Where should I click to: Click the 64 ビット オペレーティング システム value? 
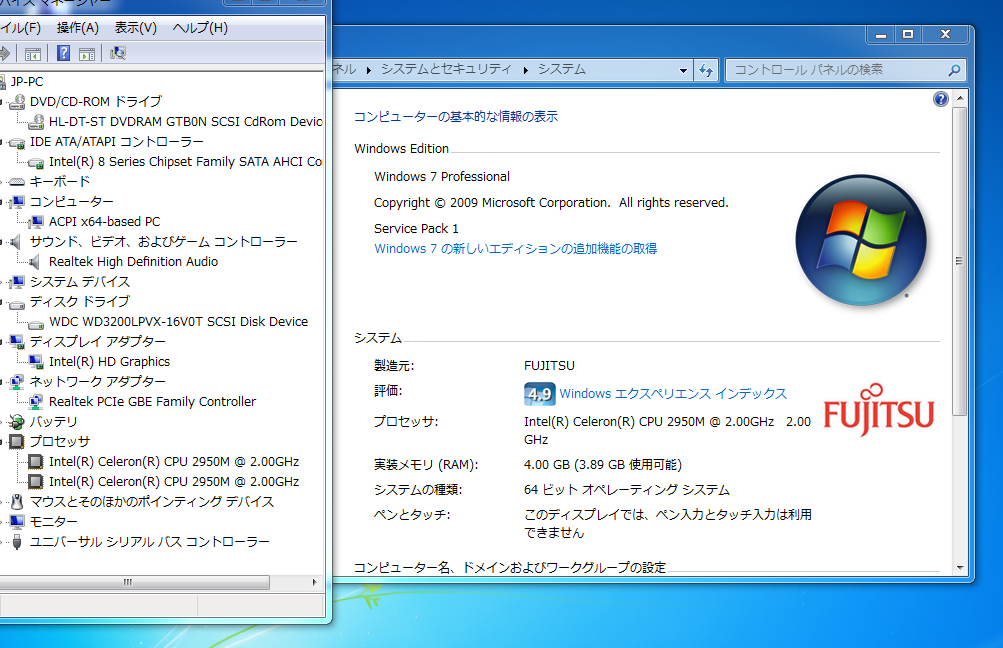point(627,489)
